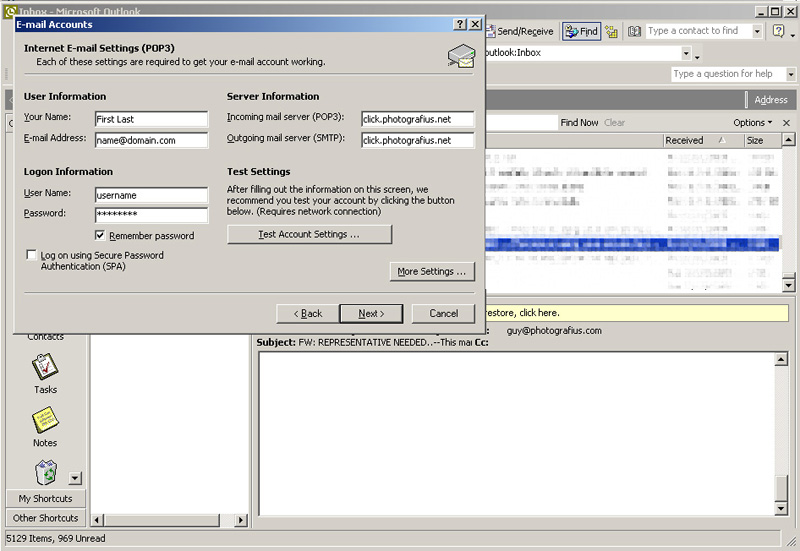Open Notes from the Outlook bar
Screen dimensions: 800x551
tap(45, 423)
